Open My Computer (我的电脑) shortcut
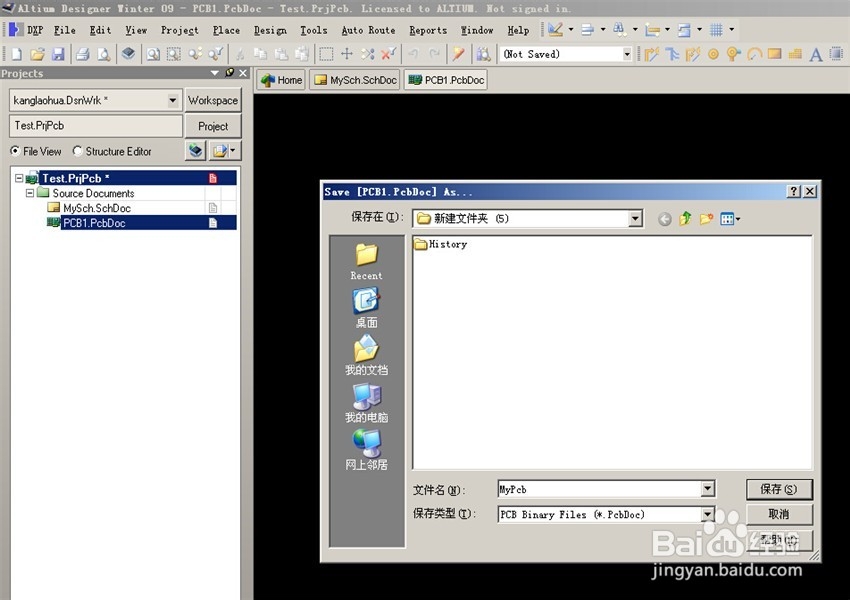Image resolution: width=850 pixels, height=600 pixels. [x=366, y=403]
